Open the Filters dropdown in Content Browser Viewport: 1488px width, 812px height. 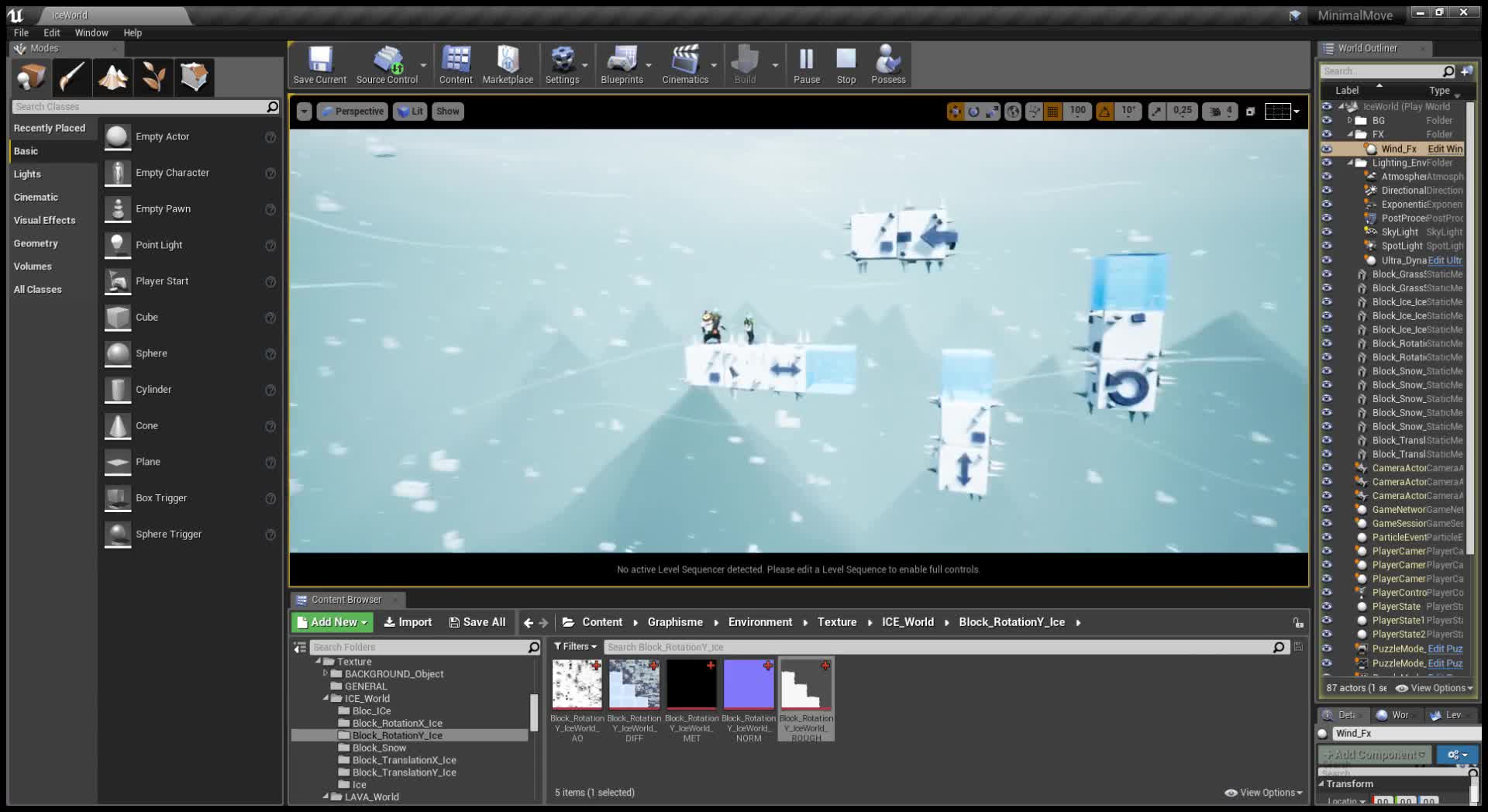574,646
